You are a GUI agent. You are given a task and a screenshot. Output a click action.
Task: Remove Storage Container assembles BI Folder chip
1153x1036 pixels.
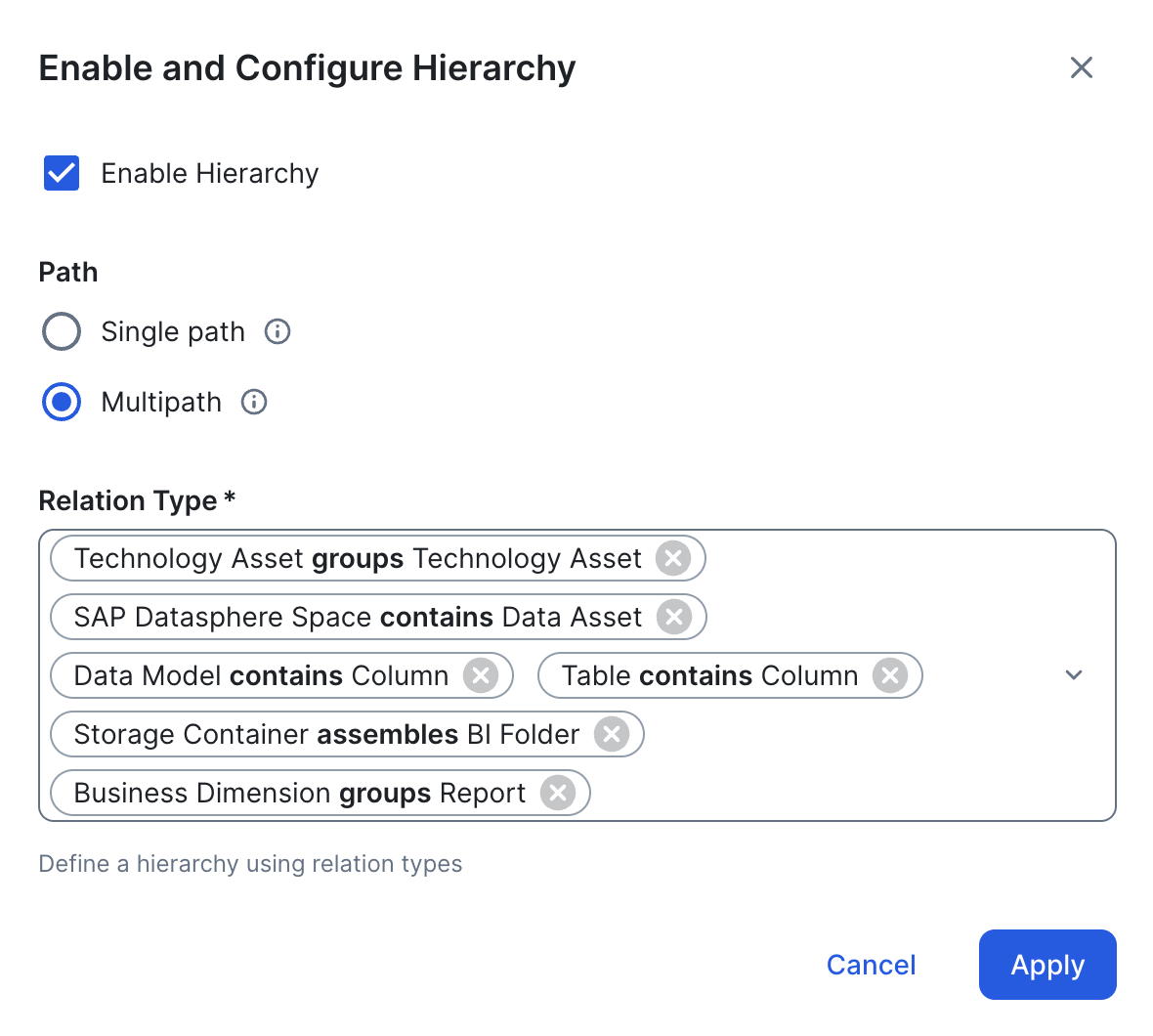tap(612, 734)
